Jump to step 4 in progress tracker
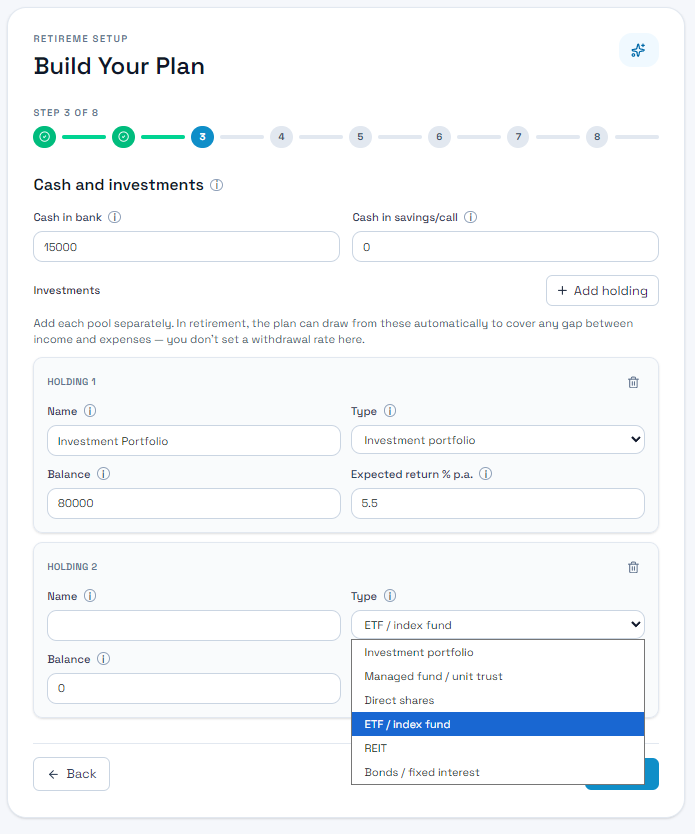 [281, 137]
